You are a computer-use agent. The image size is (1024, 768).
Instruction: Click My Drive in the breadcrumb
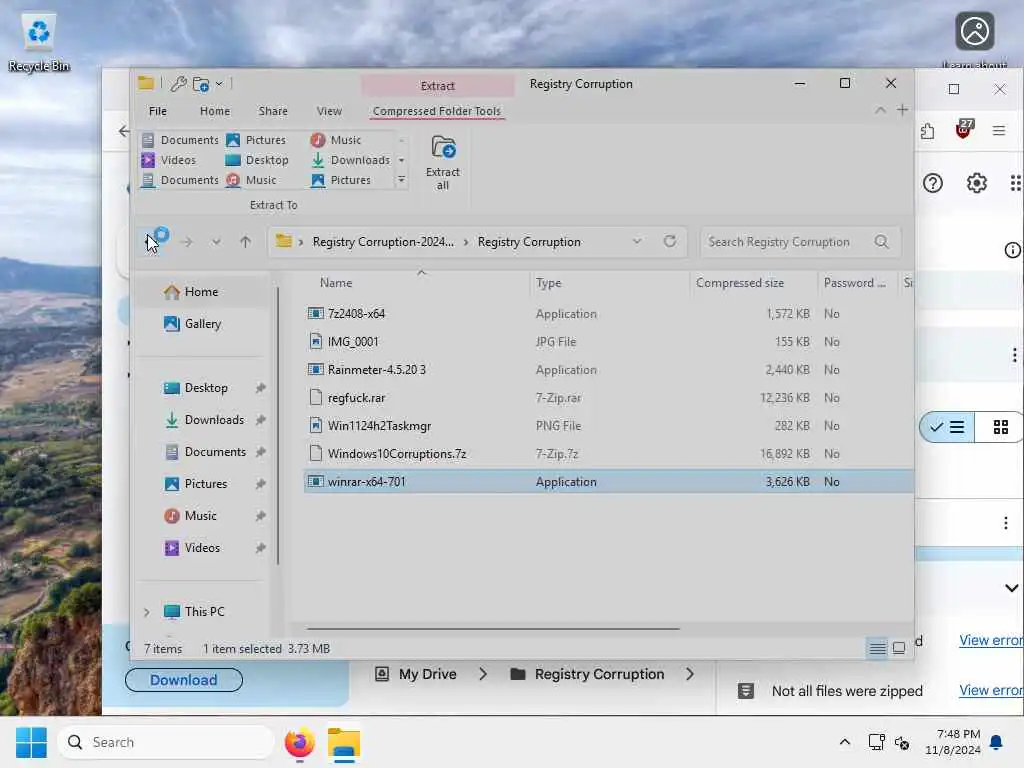pos(428,674)
